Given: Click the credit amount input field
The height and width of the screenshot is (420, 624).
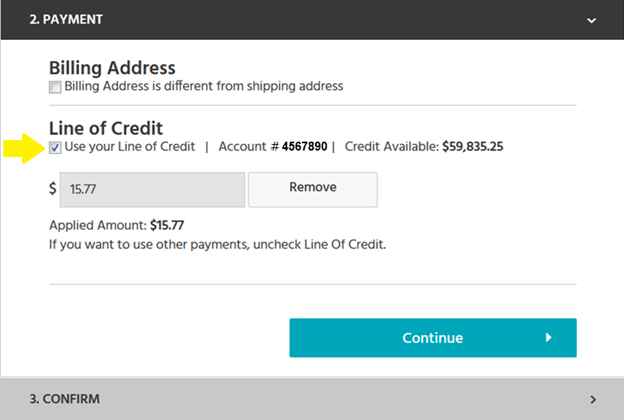Looking at the screenshot, I should pyautogui.click(x=152, y=189).
